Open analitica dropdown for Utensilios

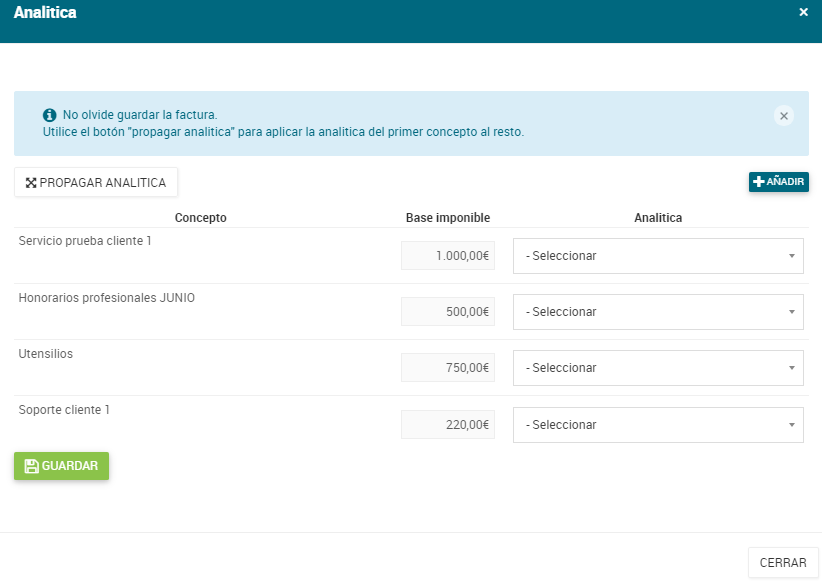[658, 368]
